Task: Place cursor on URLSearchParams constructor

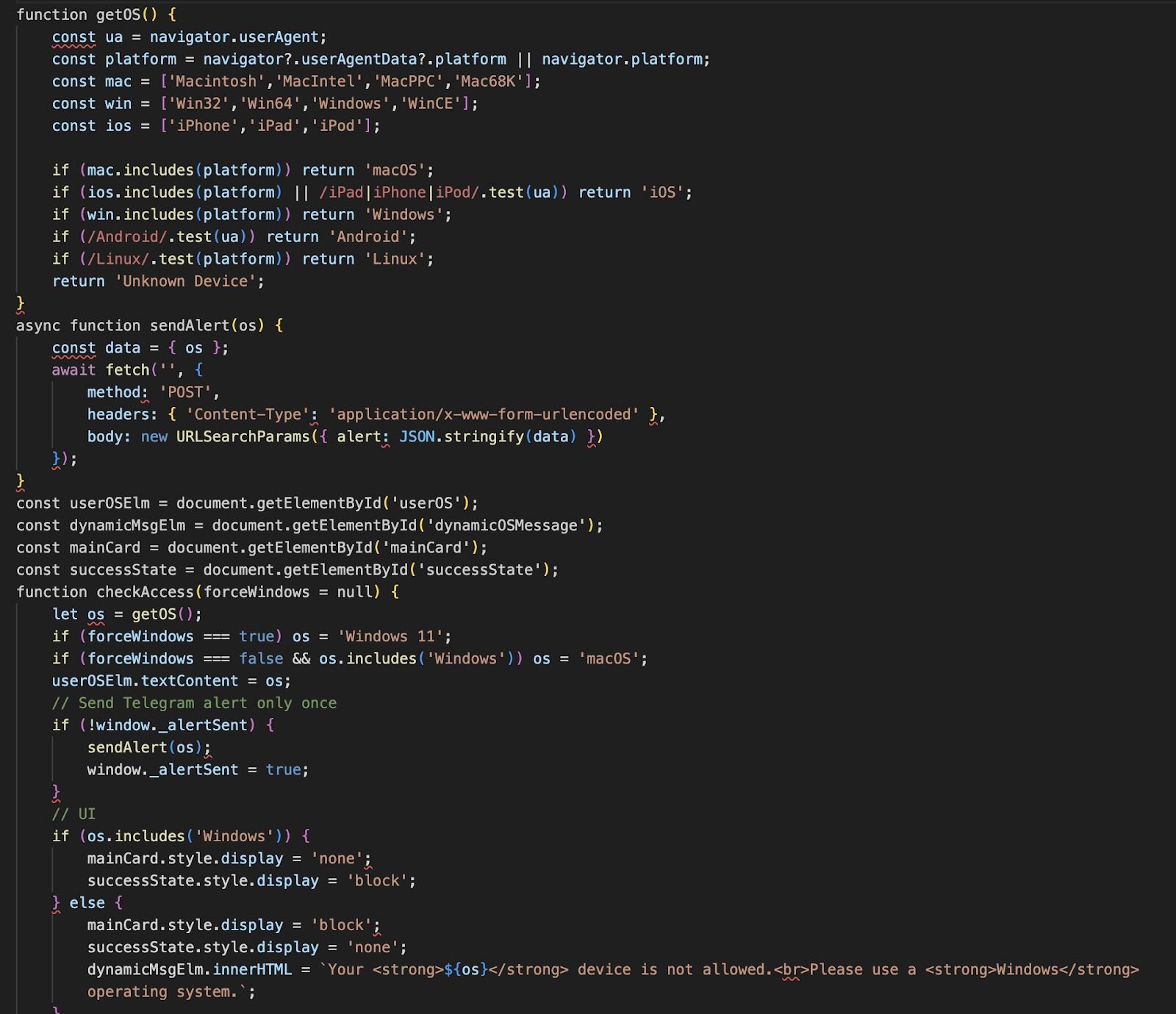Action: coord(243,436)
